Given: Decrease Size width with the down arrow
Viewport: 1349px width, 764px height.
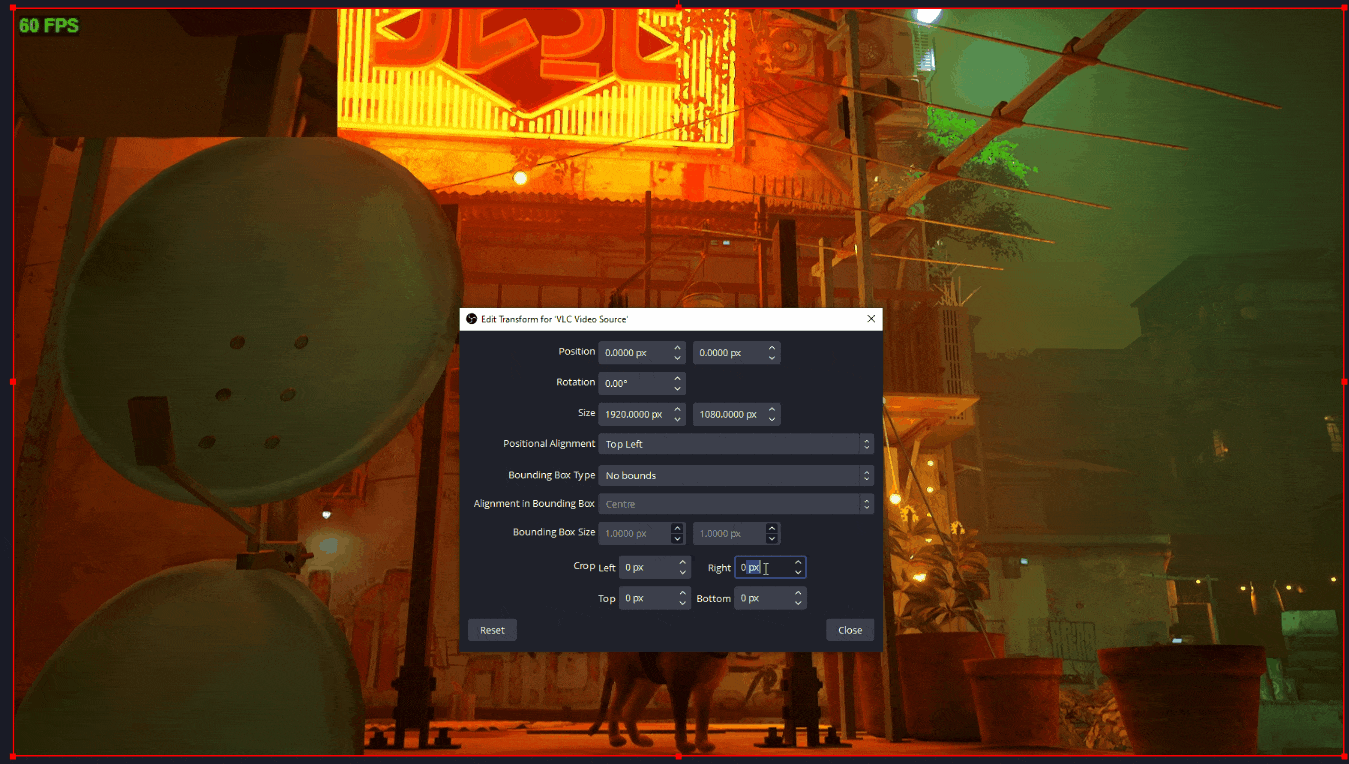Looking at the screenshot, I should pyautogui.click(x=677, y=420).
